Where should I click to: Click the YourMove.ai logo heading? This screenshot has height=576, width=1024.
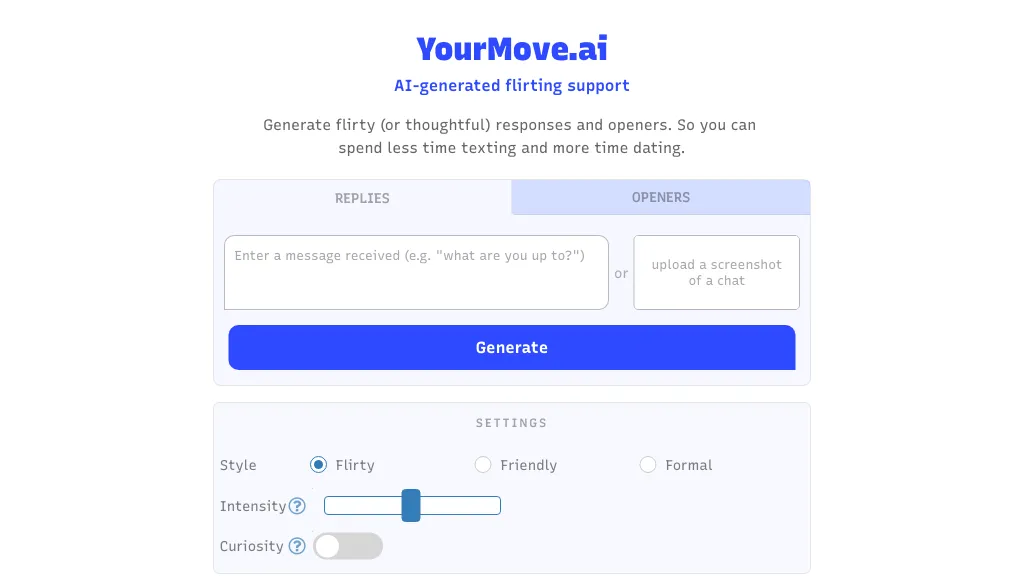pos(512,48)
